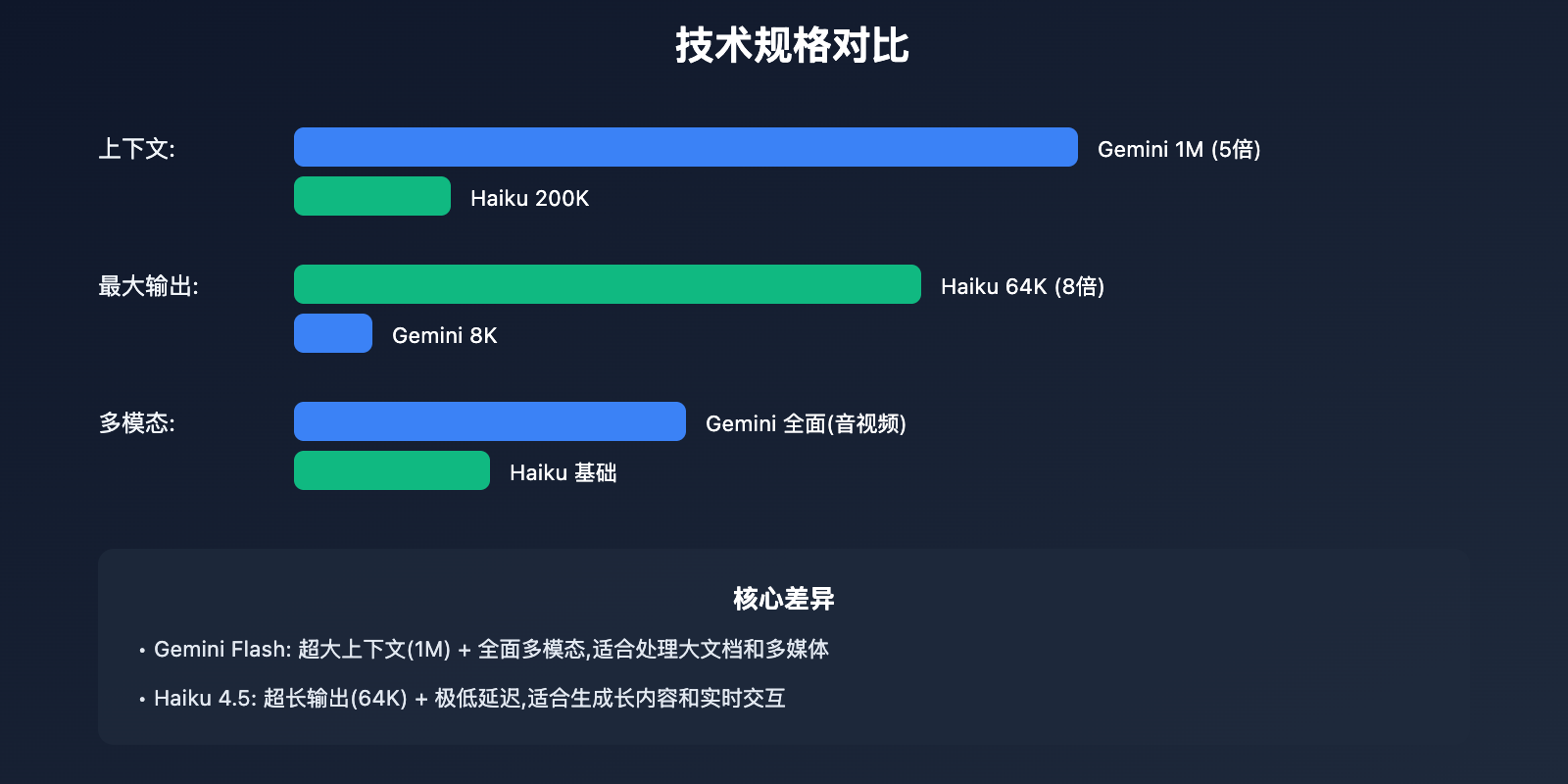Click the Haiku 4.5 summary bullet line
The width and height of the screenshot is (1568, 784).
(469, 698)
